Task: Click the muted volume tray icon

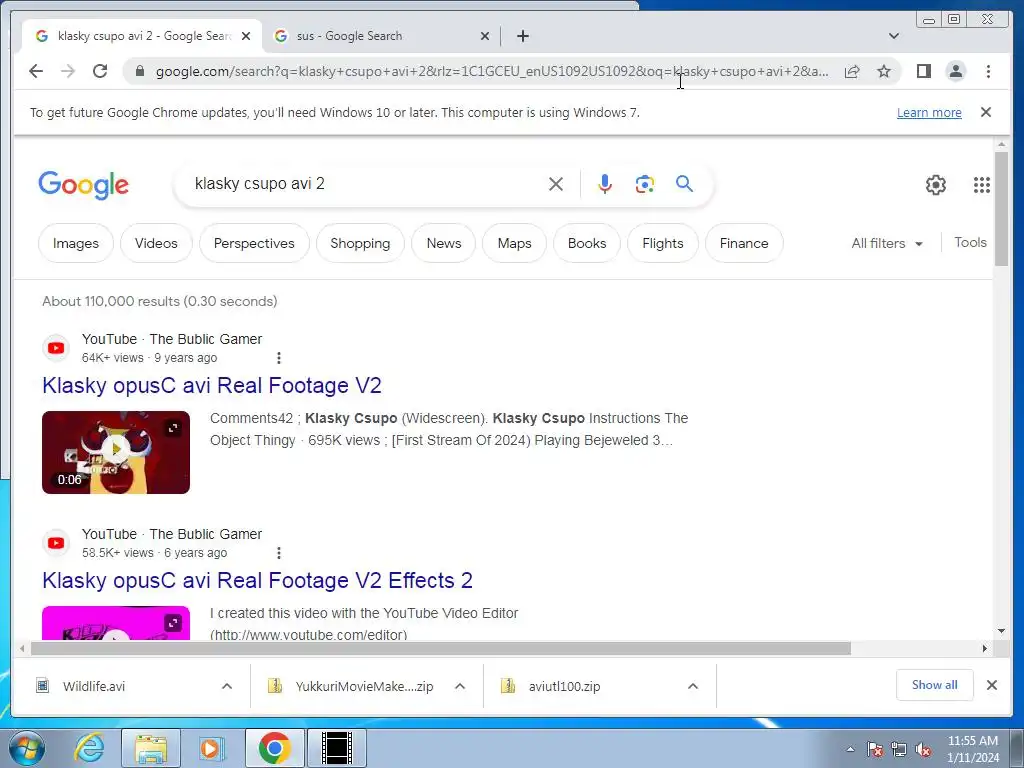Action: [x=923, y=750]
